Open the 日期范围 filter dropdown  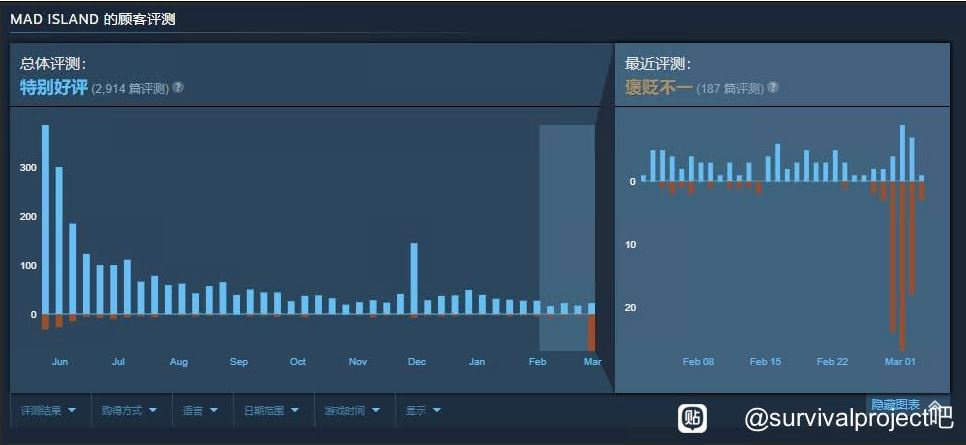click(272, 410)
